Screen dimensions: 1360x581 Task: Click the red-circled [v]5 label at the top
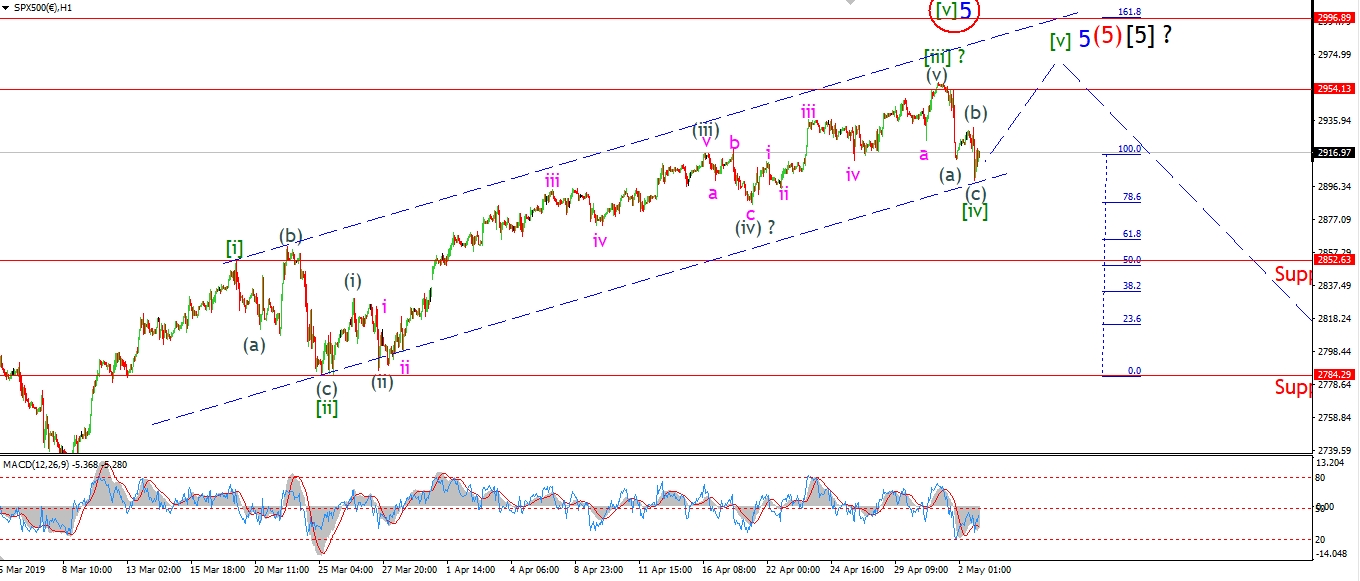click(952, 11)
